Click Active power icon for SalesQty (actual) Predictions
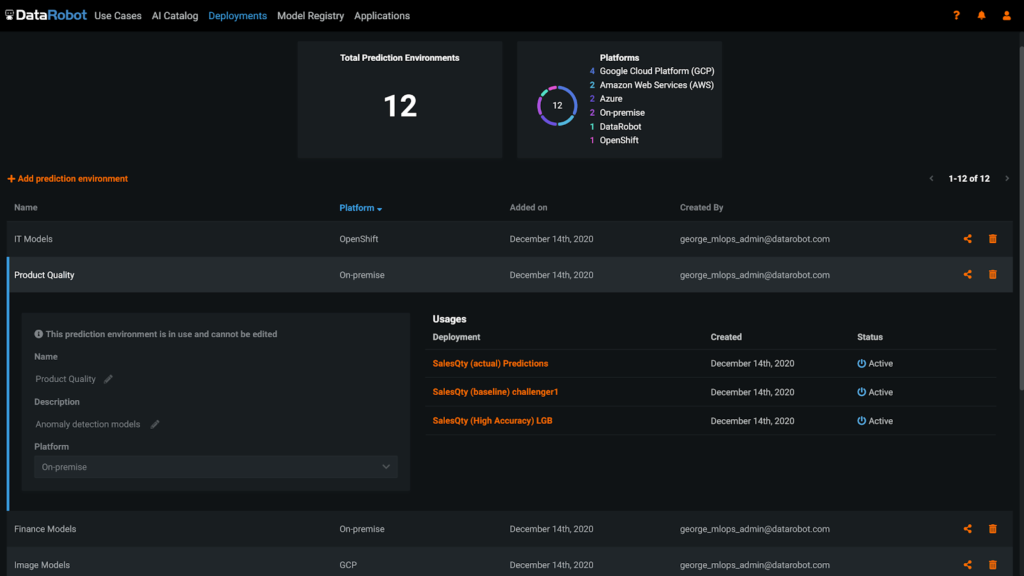This screenshot has height=576, width=1024. [x=861, y=363]
